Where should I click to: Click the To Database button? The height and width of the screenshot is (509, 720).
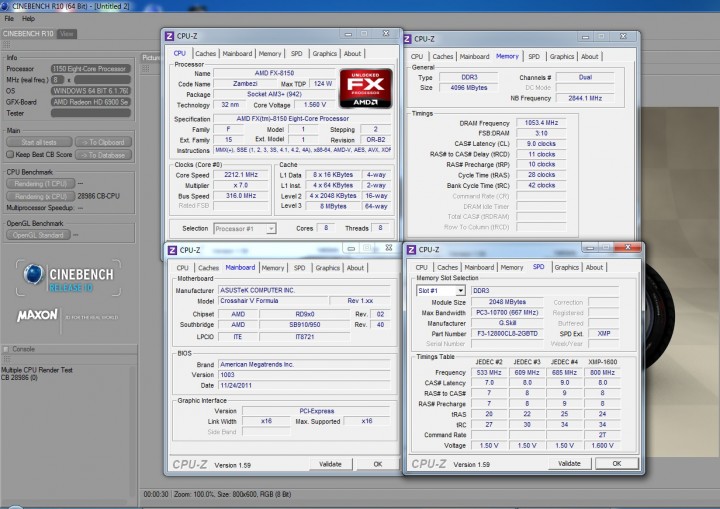[x=103, y=155]
